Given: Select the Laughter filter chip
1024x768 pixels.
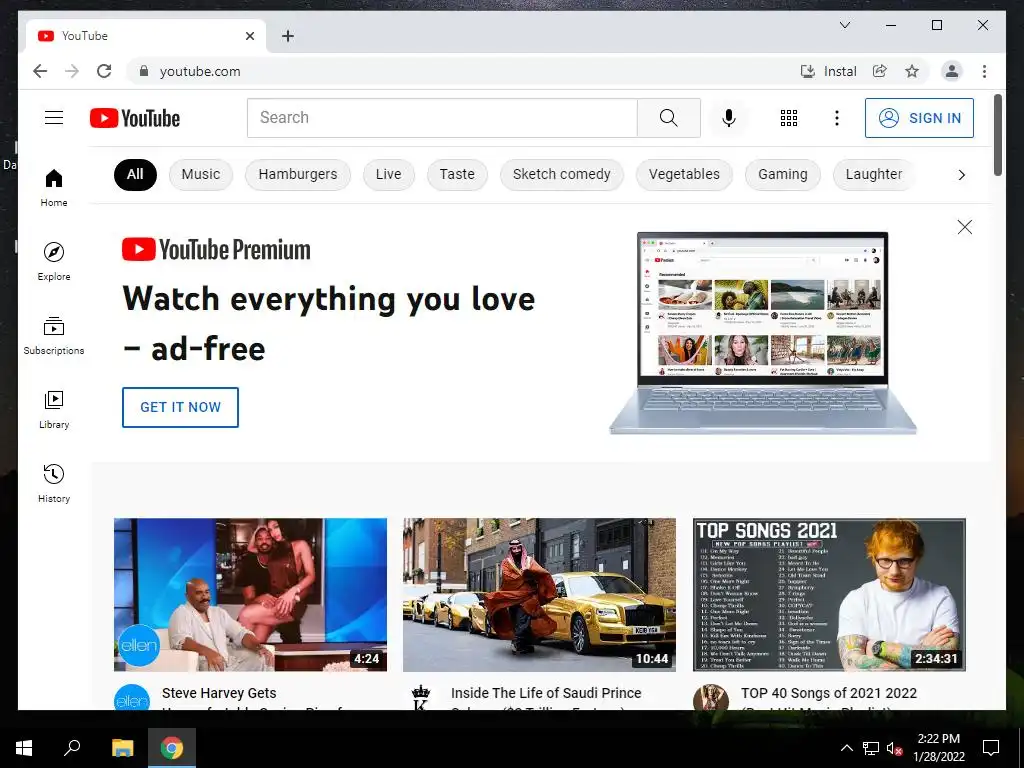Looking at the screenshot, I should pos(874,174).
